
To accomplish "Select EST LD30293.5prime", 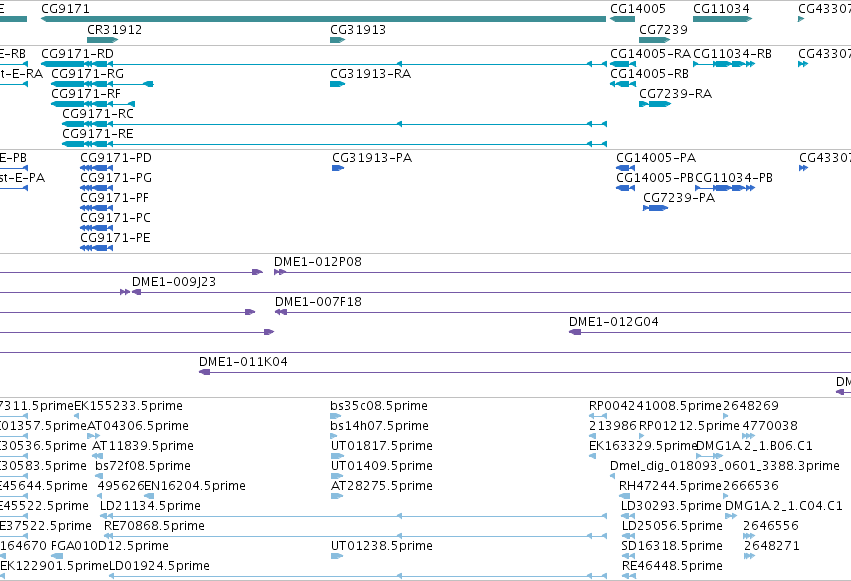I will point(628,516).
